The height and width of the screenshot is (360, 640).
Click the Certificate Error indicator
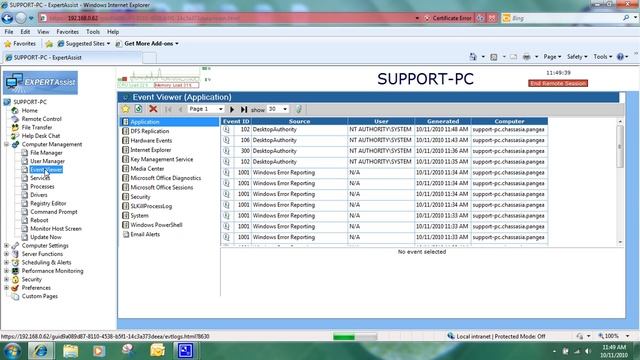(x=448, y=18)
